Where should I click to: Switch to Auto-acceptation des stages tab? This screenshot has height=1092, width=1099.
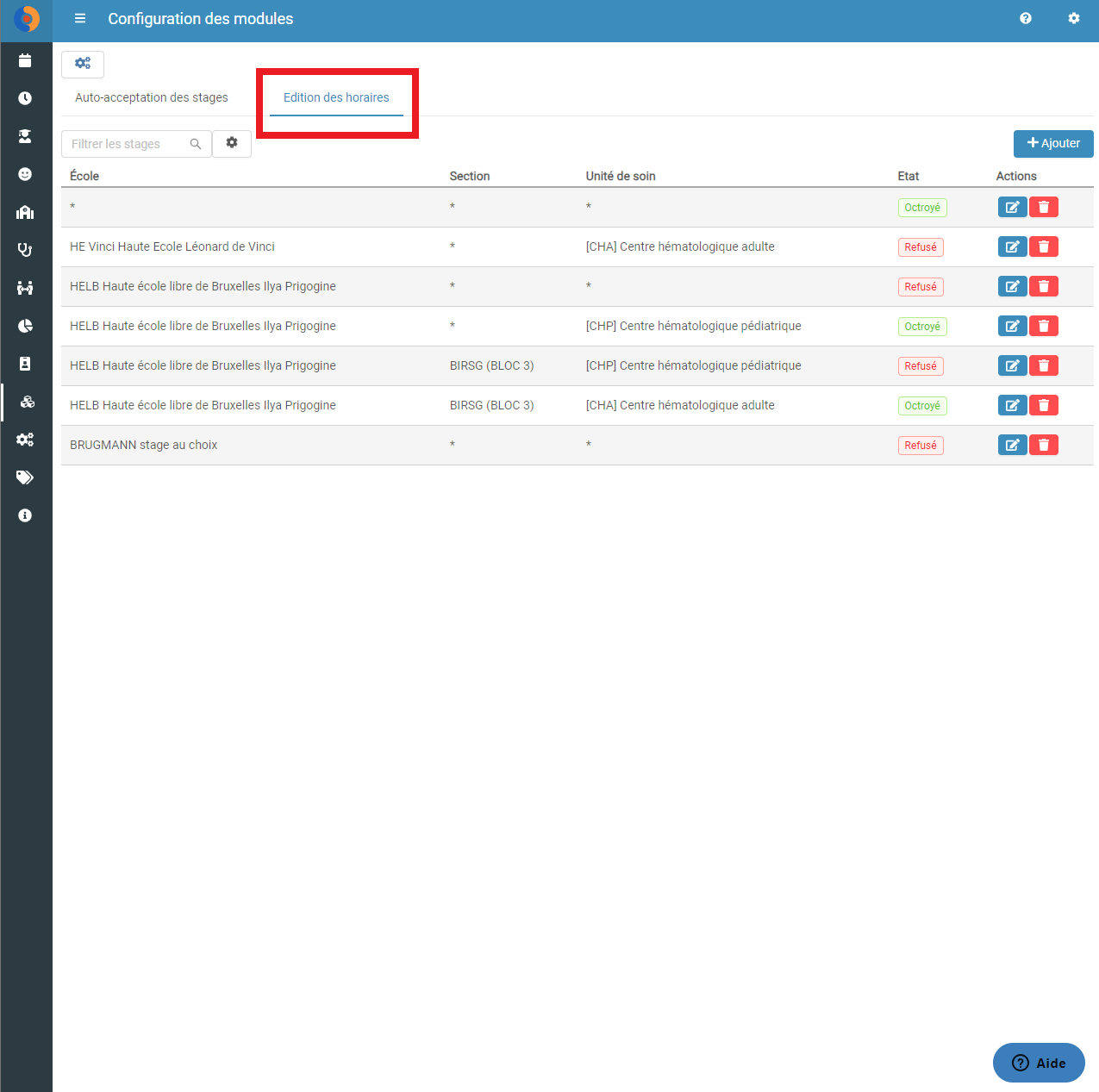pos(152,97)
